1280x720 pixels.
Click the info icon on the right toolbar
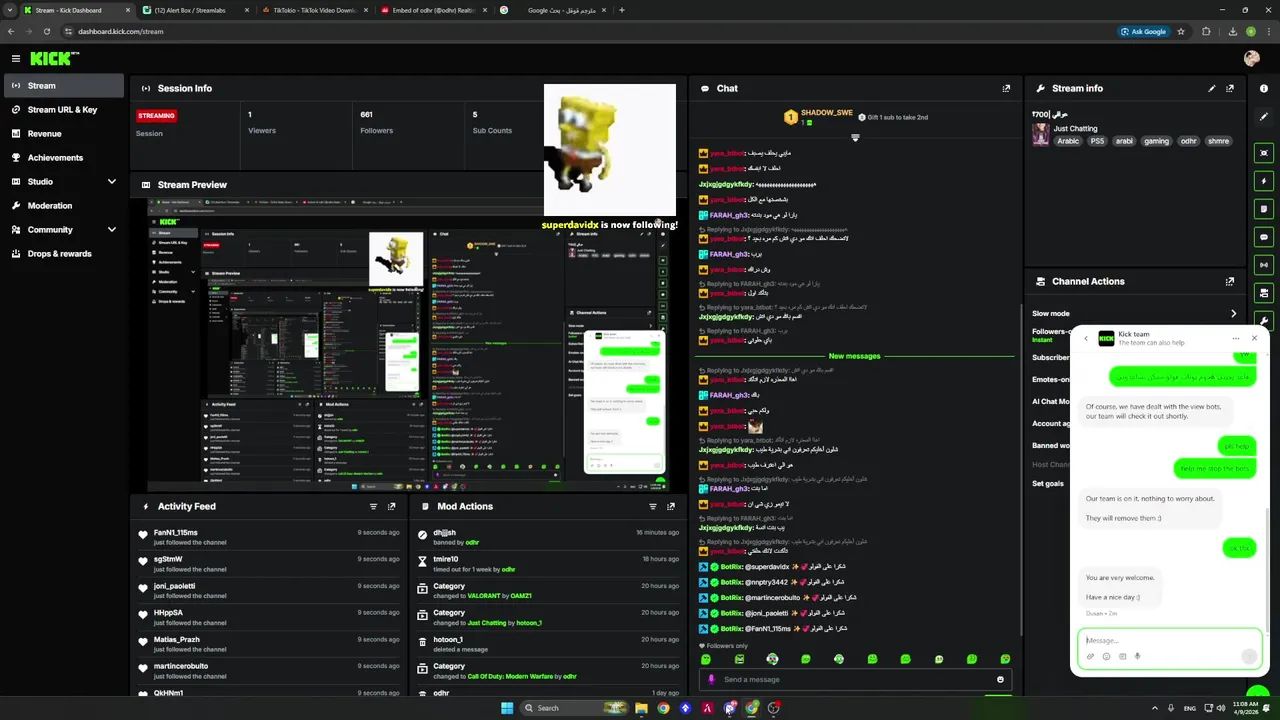tap(1264, 89)
